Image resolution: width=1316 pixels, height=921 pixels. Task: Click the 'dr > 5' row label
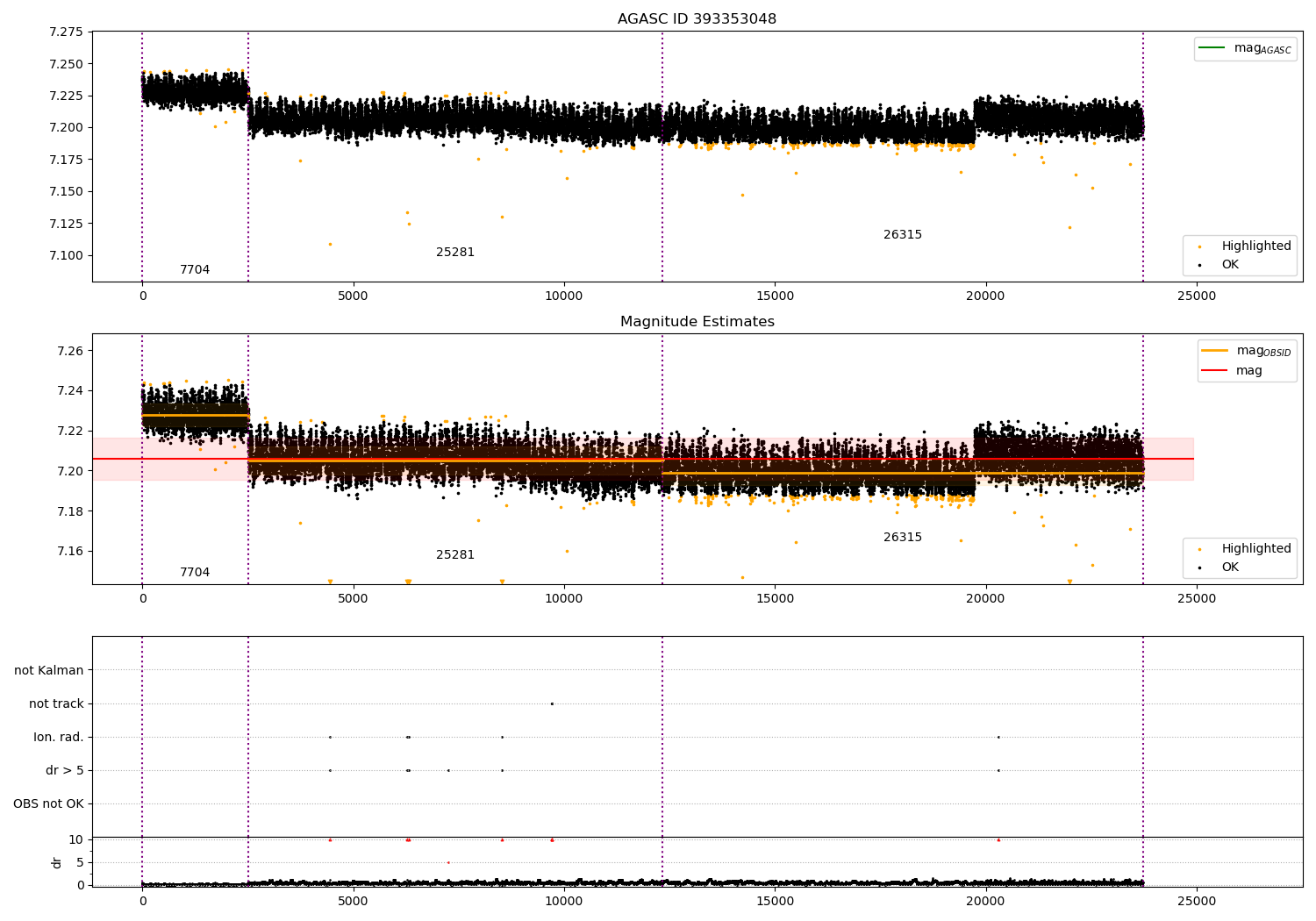[x=65, y=771]
